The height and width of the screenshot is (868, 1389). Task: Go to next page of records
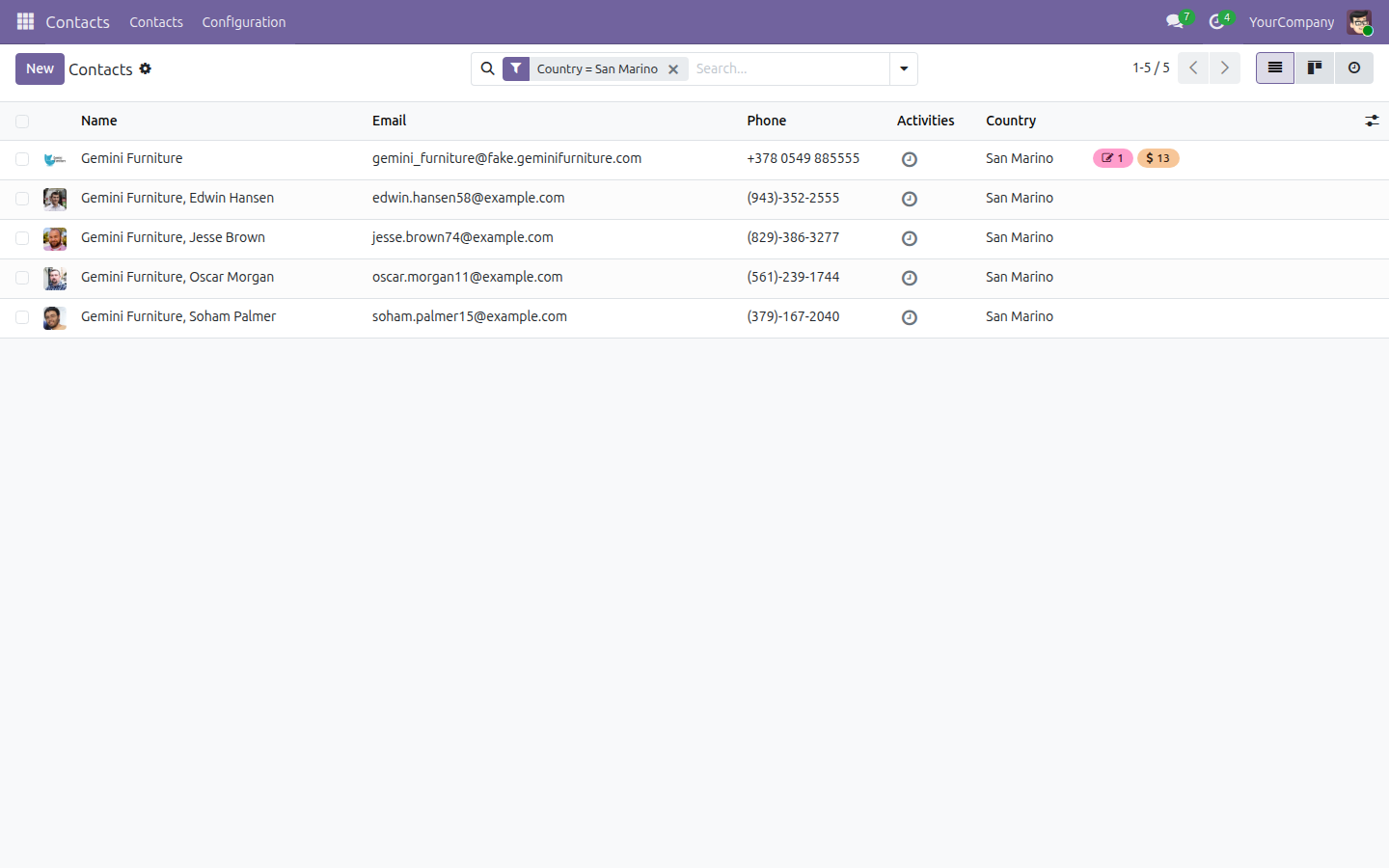(1225, 68)
